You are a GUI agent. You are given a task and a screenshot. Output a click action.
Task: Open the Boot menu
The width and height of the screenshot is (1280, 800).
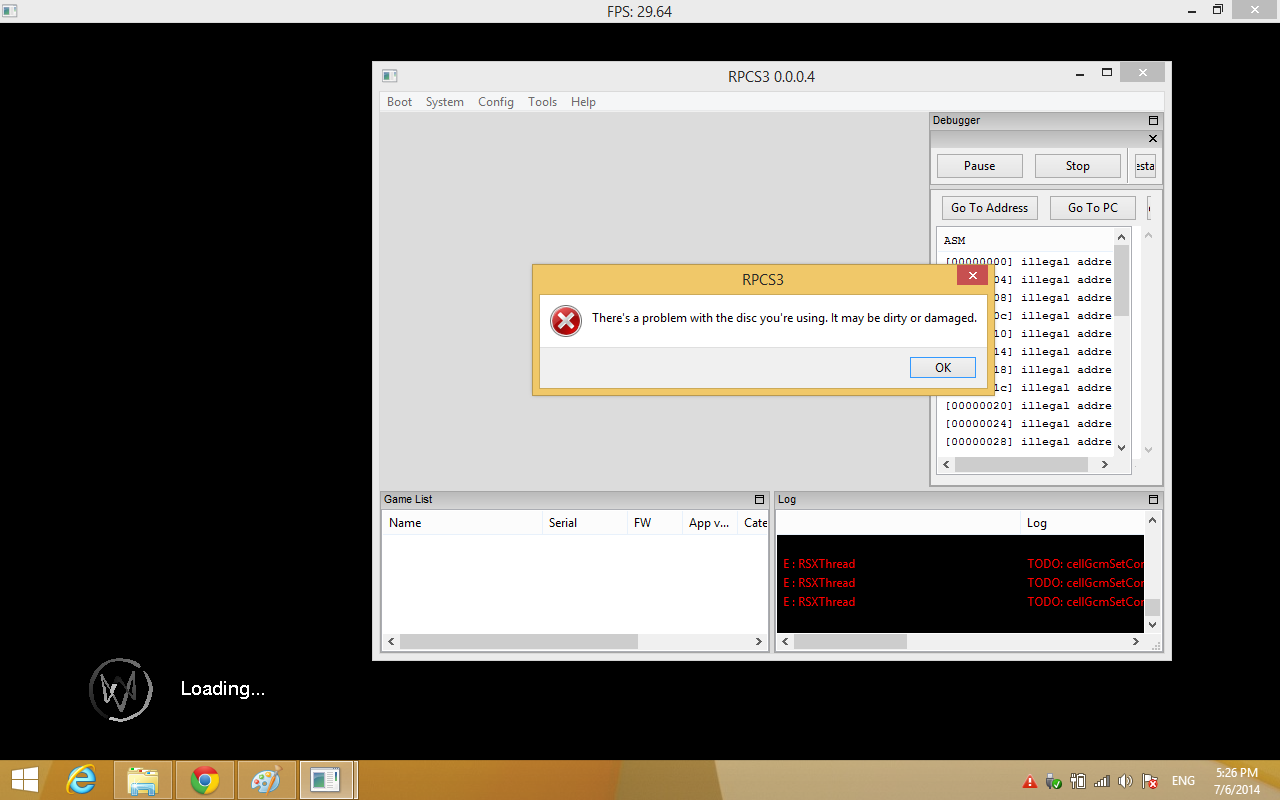(x=399, y=102)
